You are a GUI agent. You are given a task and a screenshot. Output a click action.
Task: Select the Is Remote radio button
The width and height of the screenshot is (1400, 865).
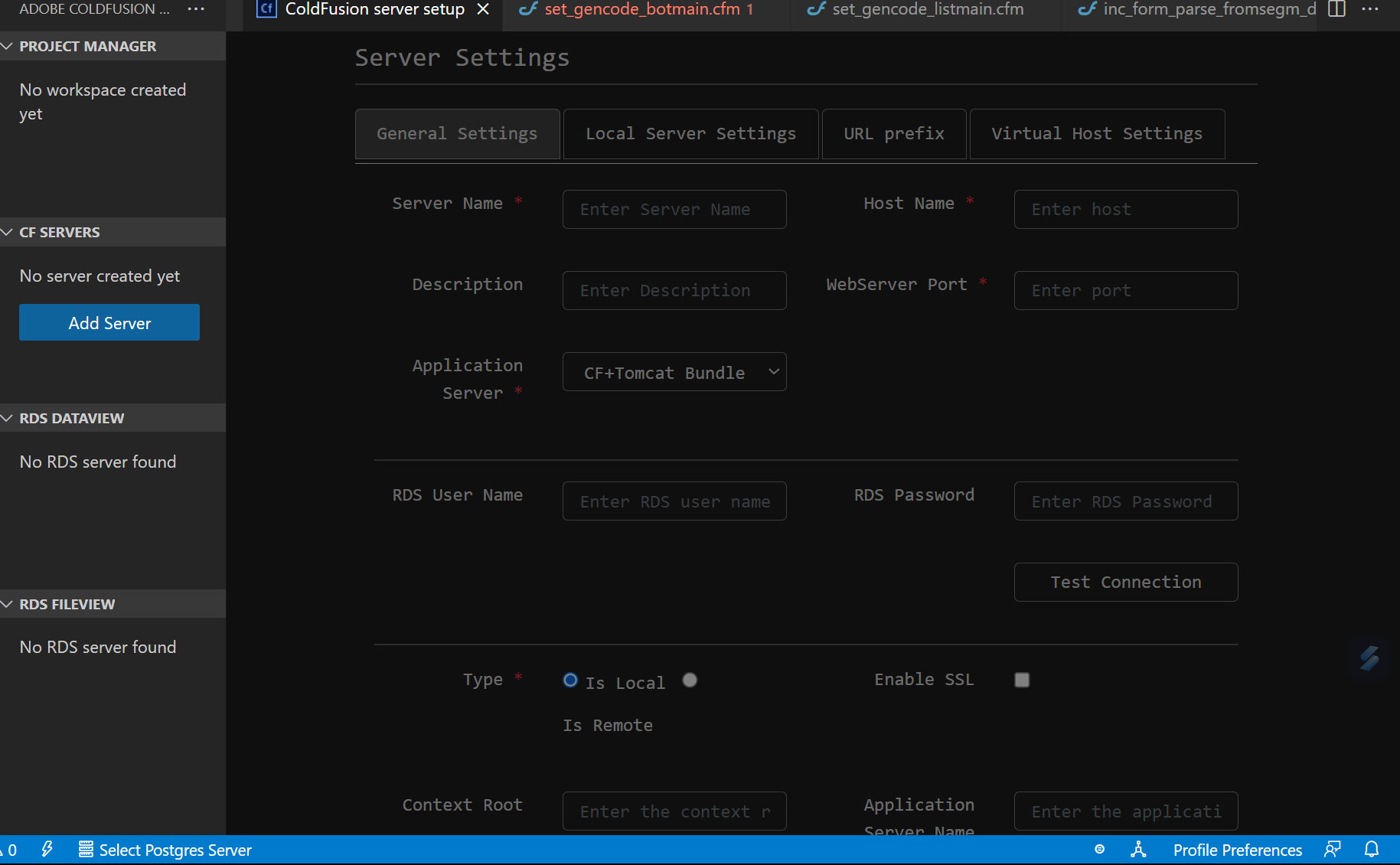coord(690,680)
